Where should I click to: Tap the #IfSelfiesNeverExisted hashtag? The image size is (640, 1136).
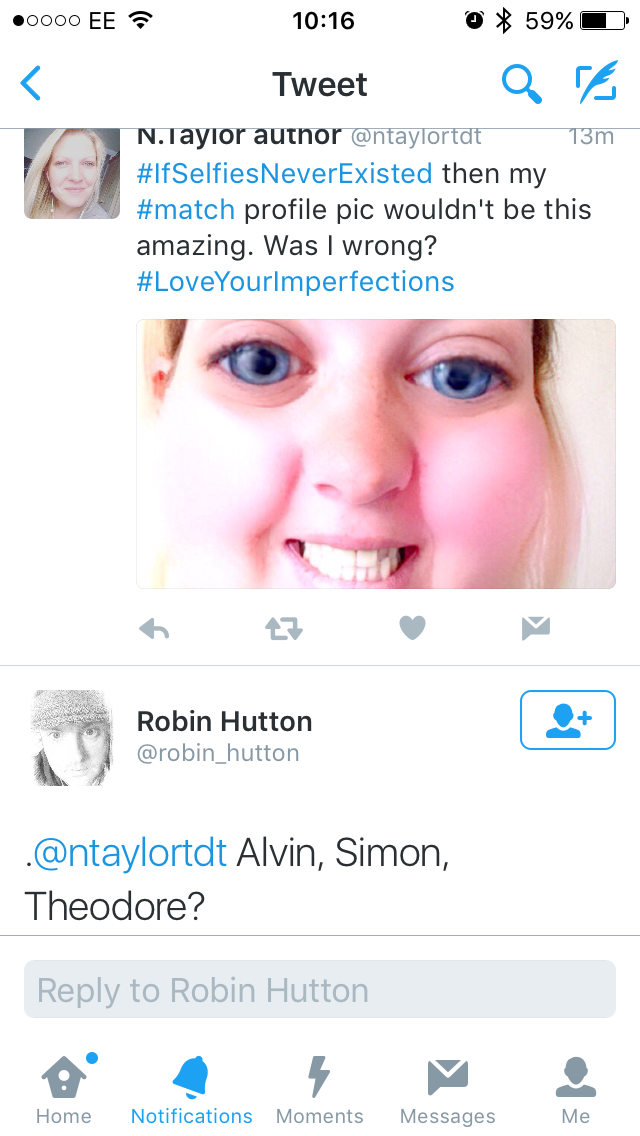click(x=284, y=174)
